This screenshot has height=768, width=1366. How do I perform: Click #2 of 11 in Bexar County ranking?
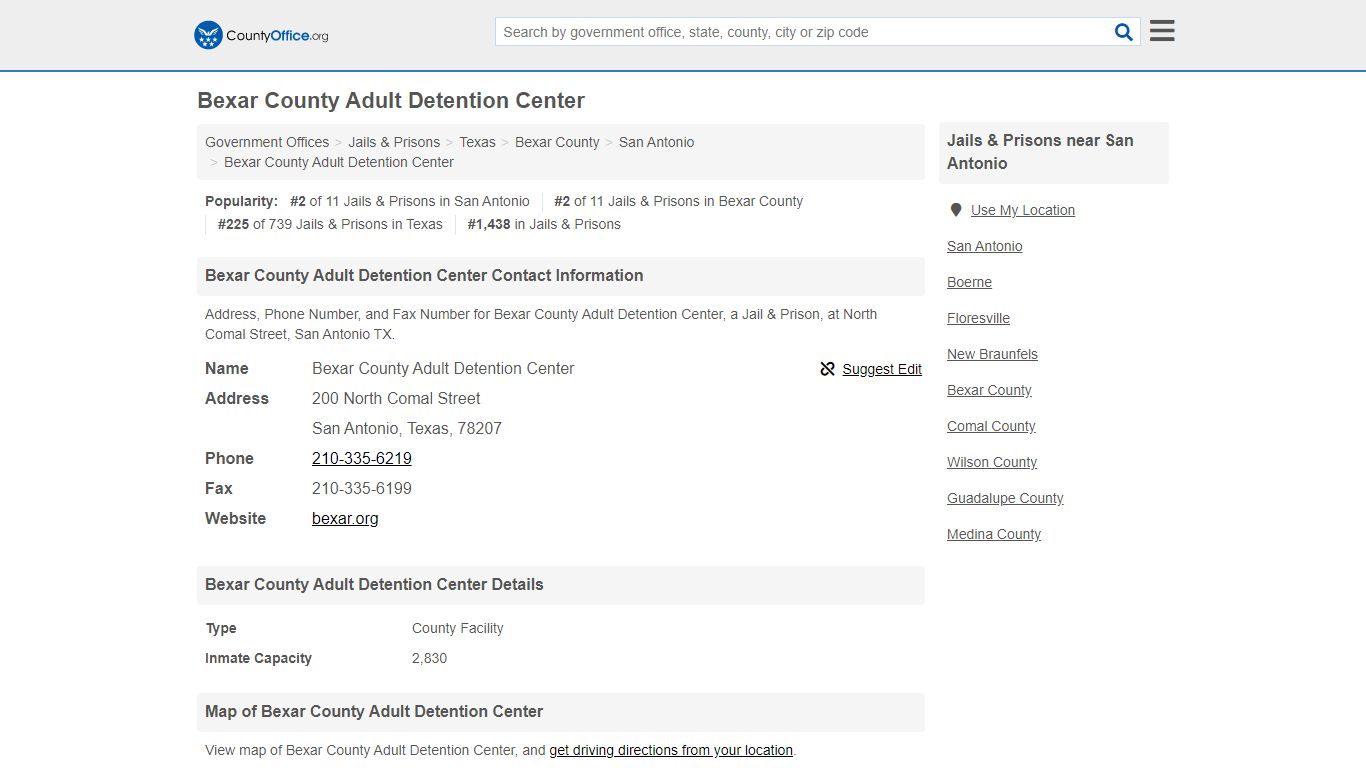pos(678,201)
